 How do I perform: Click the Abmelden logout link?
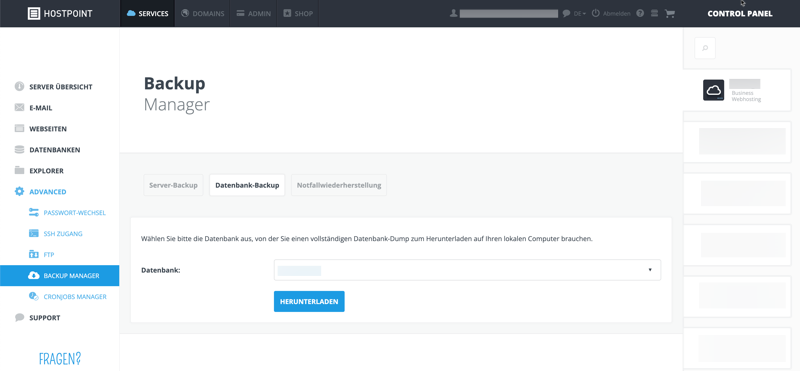point(611,14)
